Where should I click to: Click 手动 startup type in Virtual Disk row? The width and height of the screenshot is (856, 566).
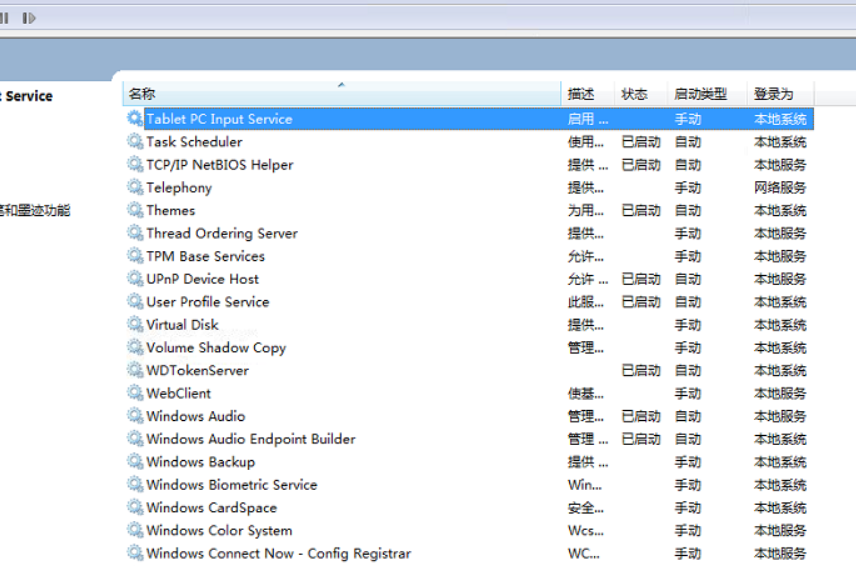pyautogui.click(x=688, y=326)
